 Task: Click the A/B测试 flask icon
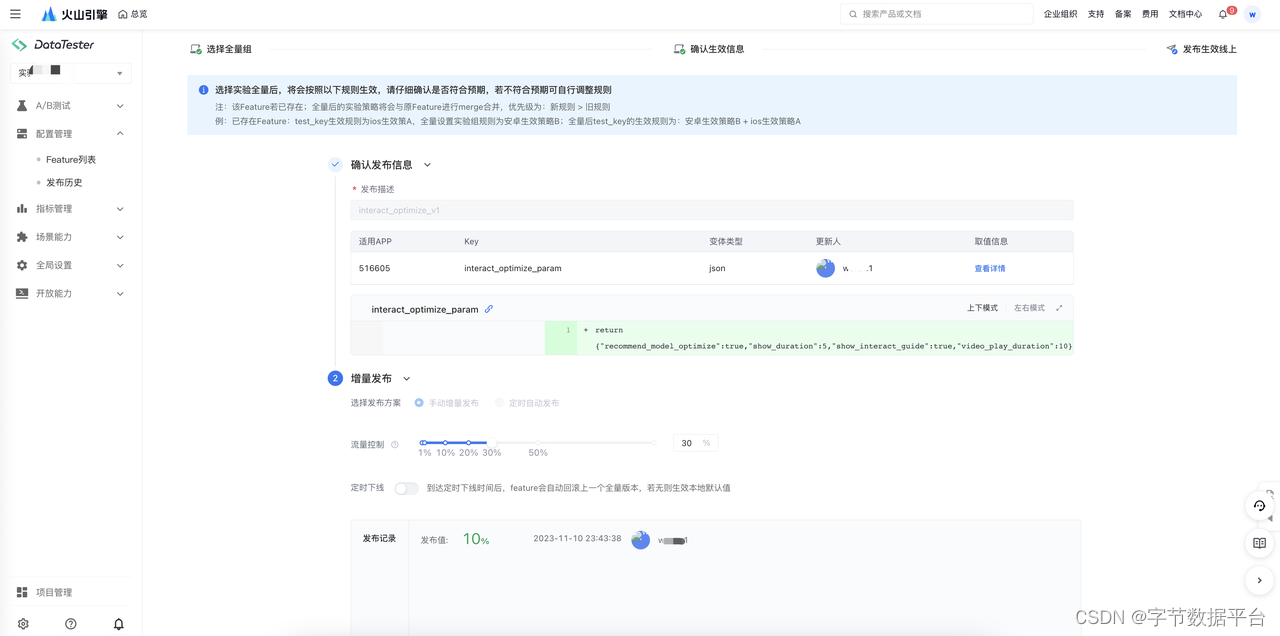point(22,105)
